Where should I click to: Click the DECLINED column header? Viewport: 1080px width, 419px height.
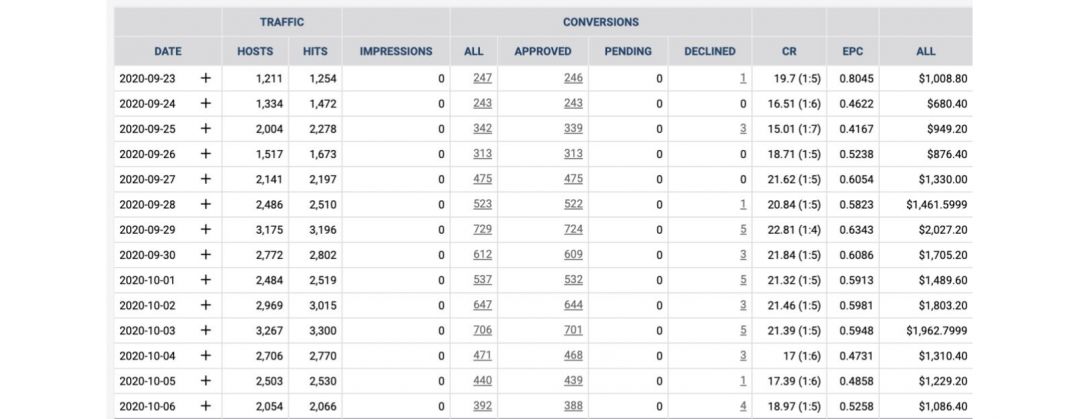(709, 51)
